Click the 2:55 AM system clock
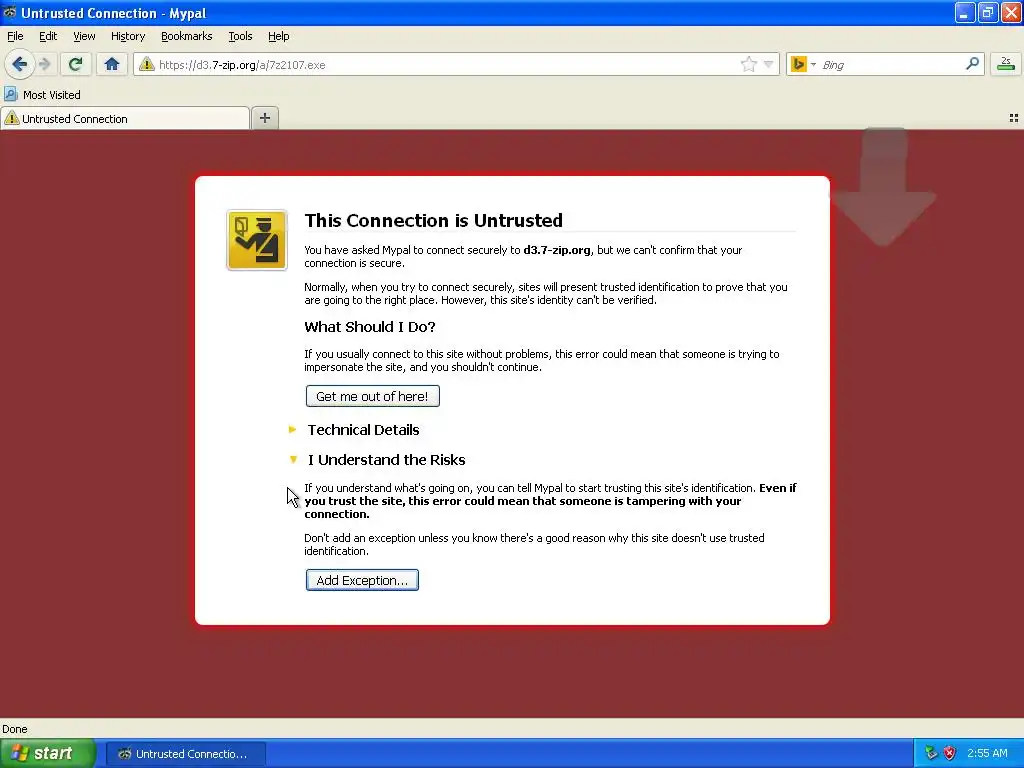 (987, 753)
